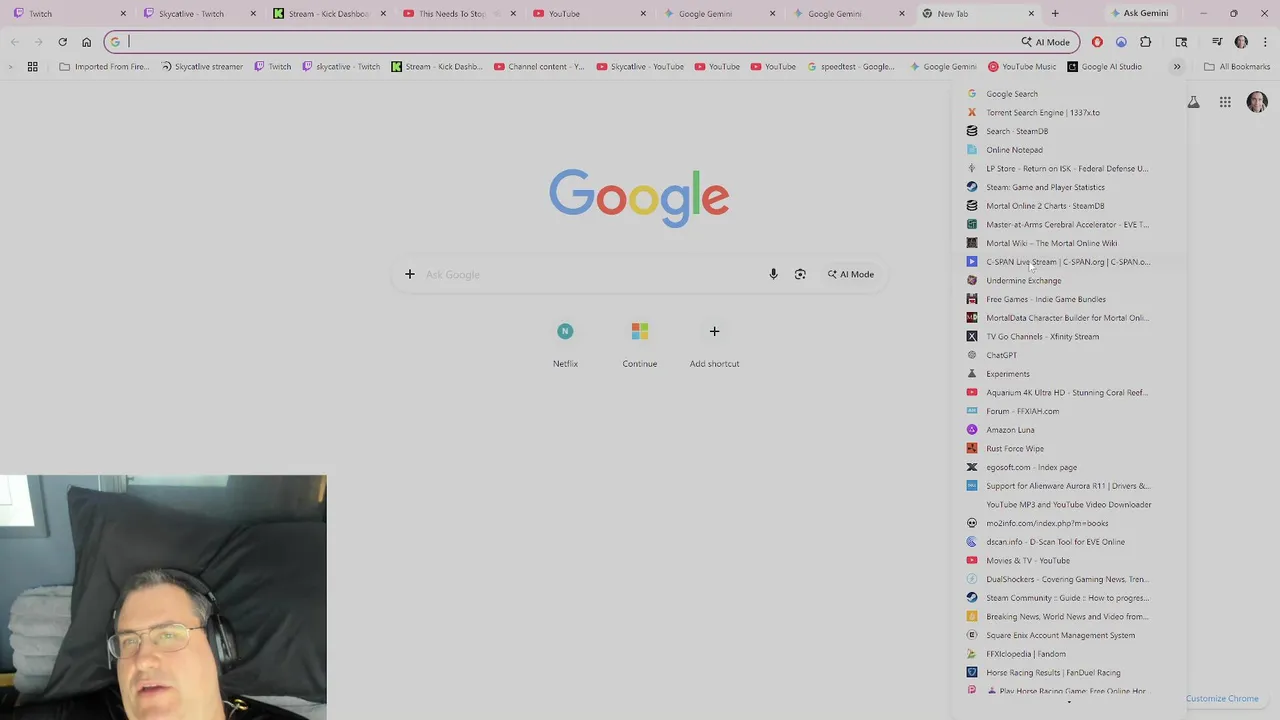Open Free Games - Indie Game Bundles bookmark
The height and width of the screenshot is (720, 1280).
(x=1068, y=299)
